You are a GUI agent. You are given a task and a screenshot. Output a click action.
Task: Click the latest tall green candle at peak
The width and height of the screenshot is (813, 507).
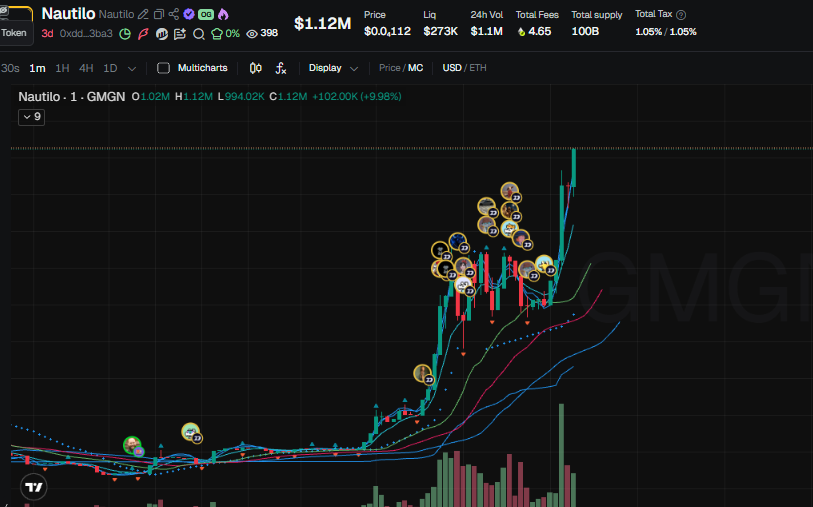pos(574,167)
